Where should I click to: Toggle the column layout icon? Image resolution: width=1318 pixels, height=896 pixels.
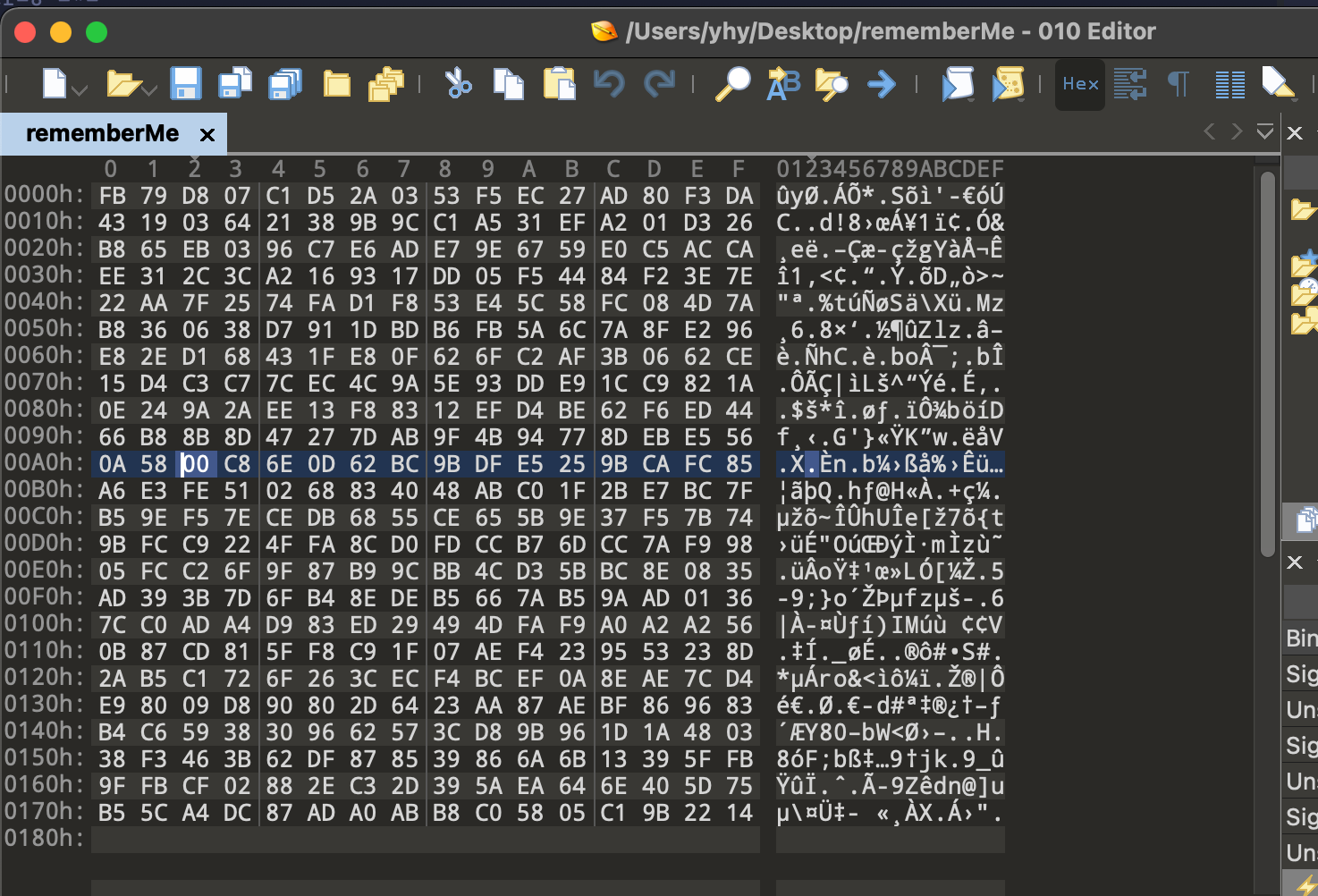click(1229, 84)
